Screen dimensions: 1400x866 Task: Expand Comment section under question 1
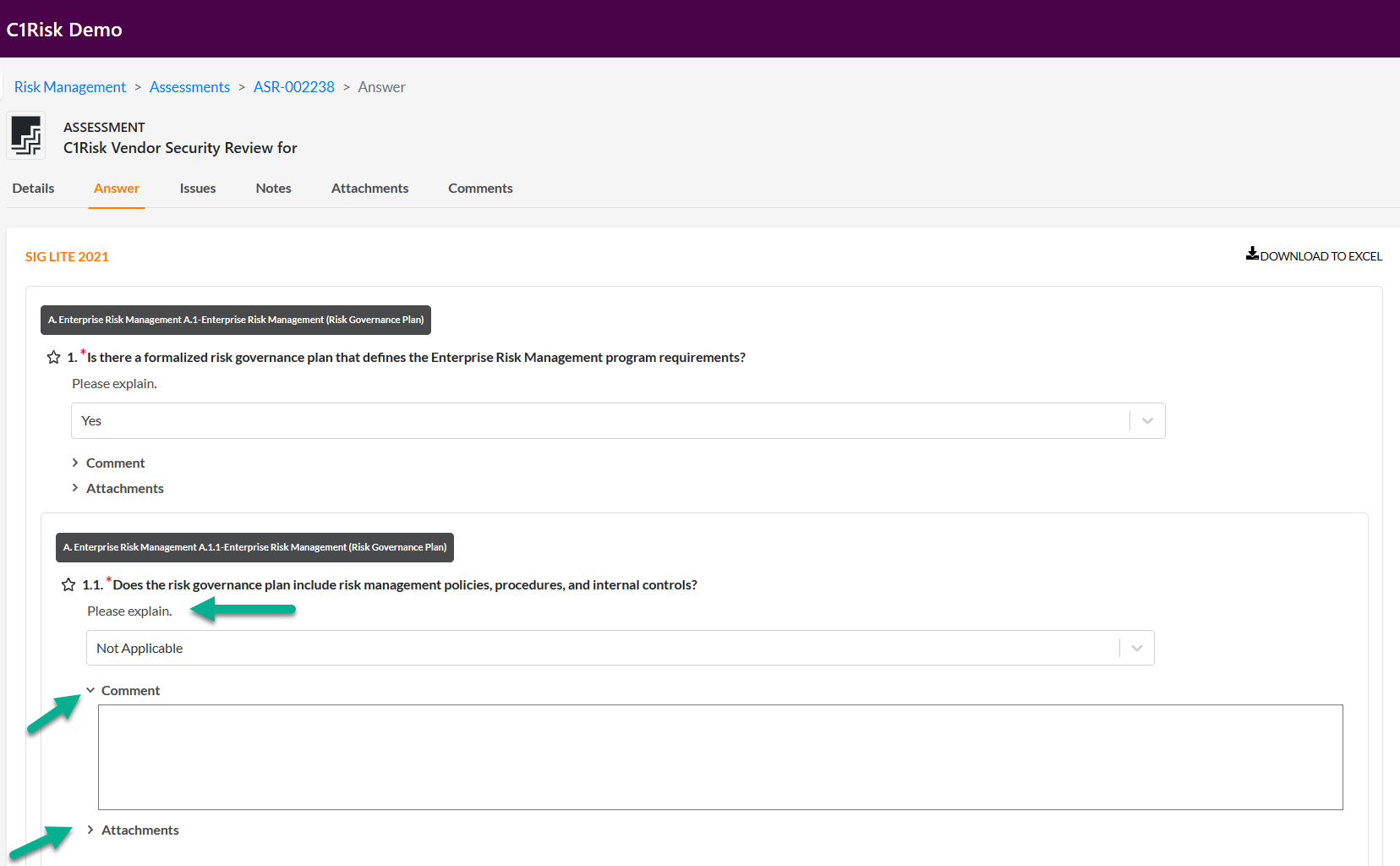[108, 463]
